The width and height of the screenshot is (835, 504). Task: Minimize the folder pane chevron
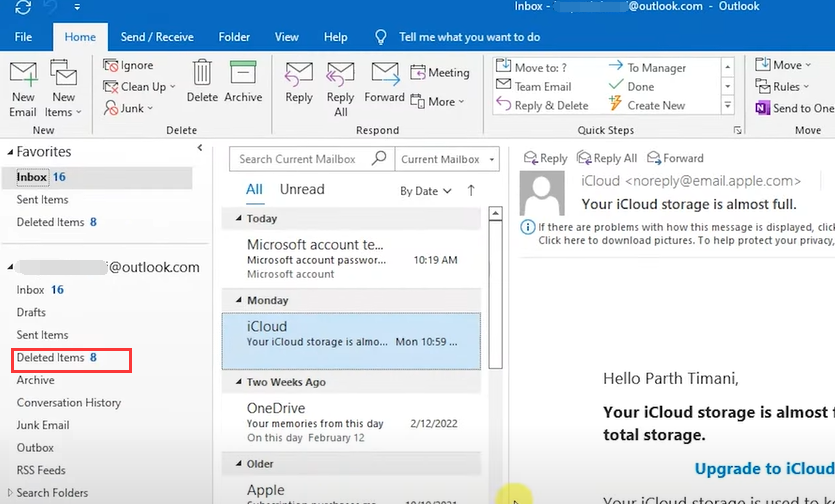point(200,148)
